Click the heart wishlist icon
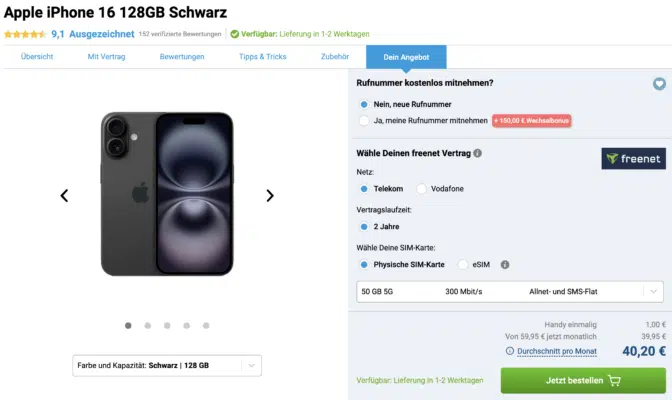 [659, 84]
